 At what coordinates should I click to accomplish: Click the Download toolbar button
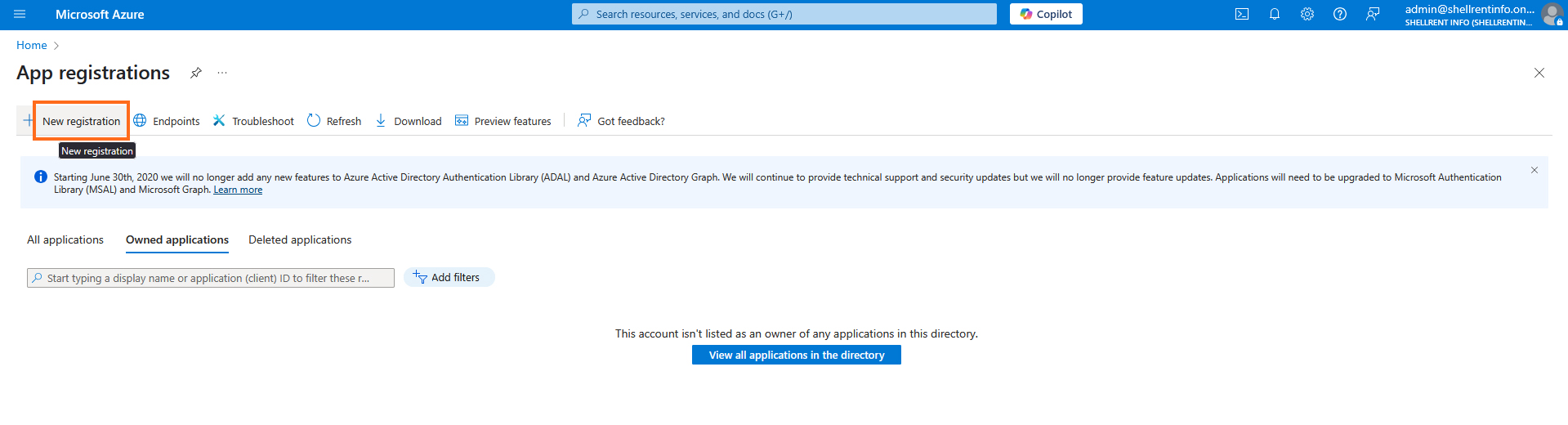coord(408,121)
